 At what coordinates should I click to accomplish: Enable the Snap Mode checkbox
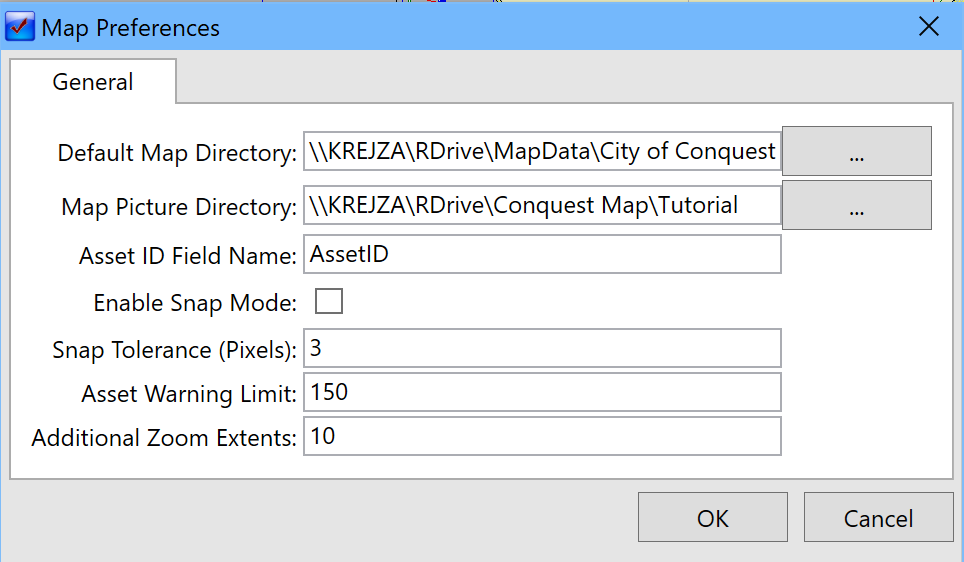tap(329, 301)
